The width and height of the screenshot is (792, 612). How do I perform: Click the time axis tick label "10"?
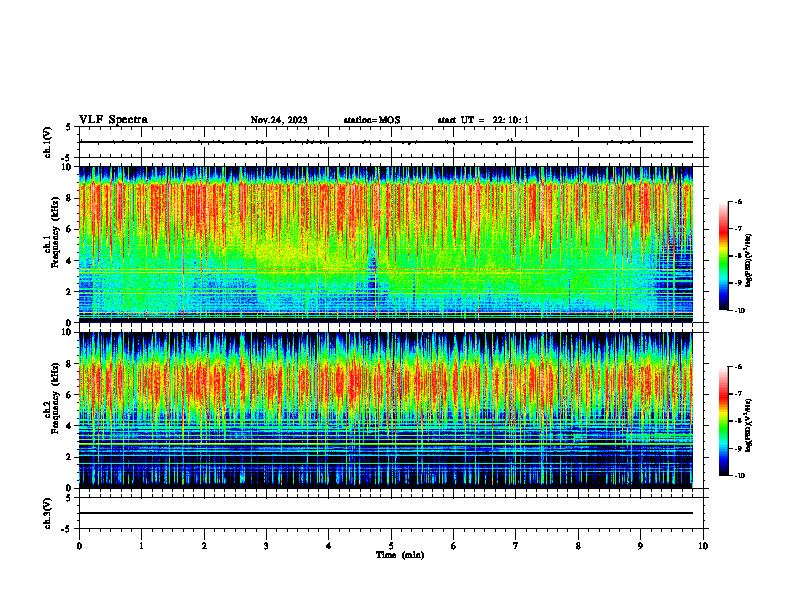coord(703,546)
